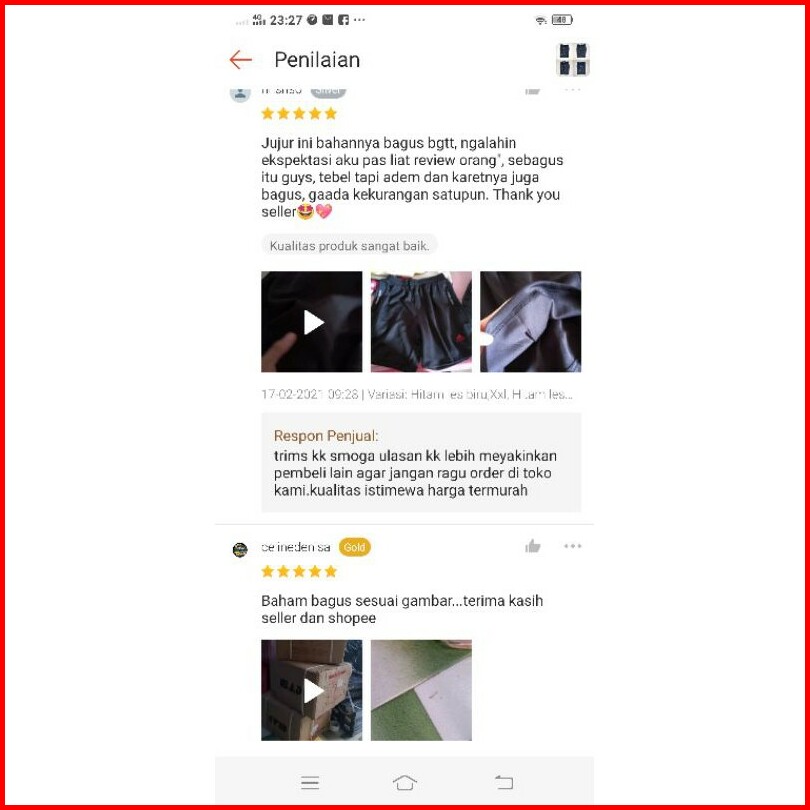Play the video of stacked cardboard boxes
This screenshot has height=810, width=810.
pyautogui.click(x=311, y=690)
